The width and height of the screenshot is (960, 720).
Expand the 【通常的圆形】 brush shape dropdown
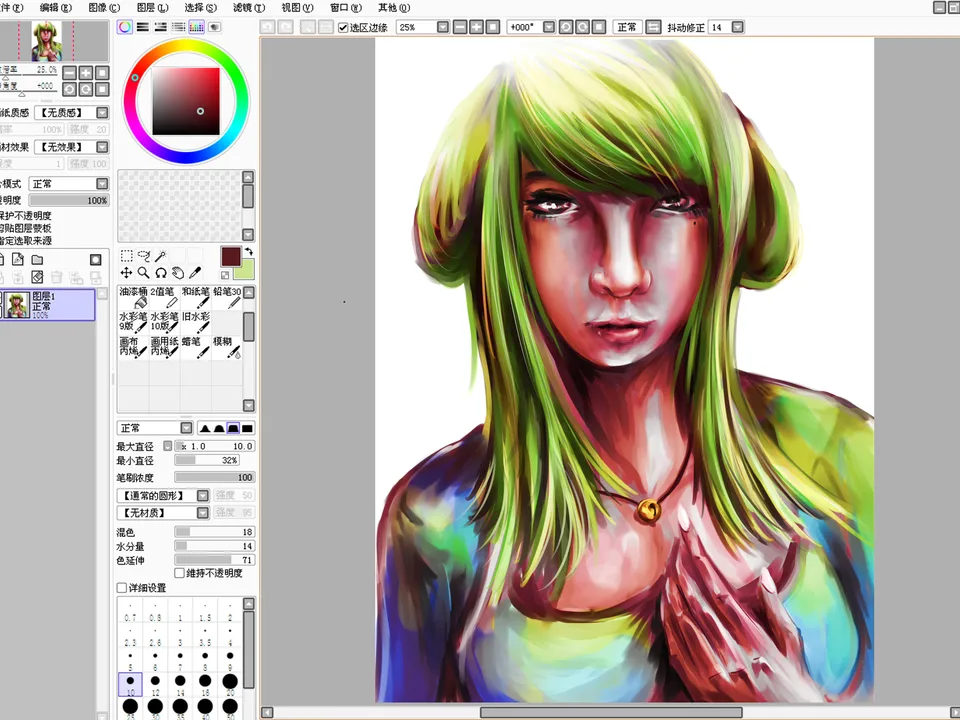[203, 496]
